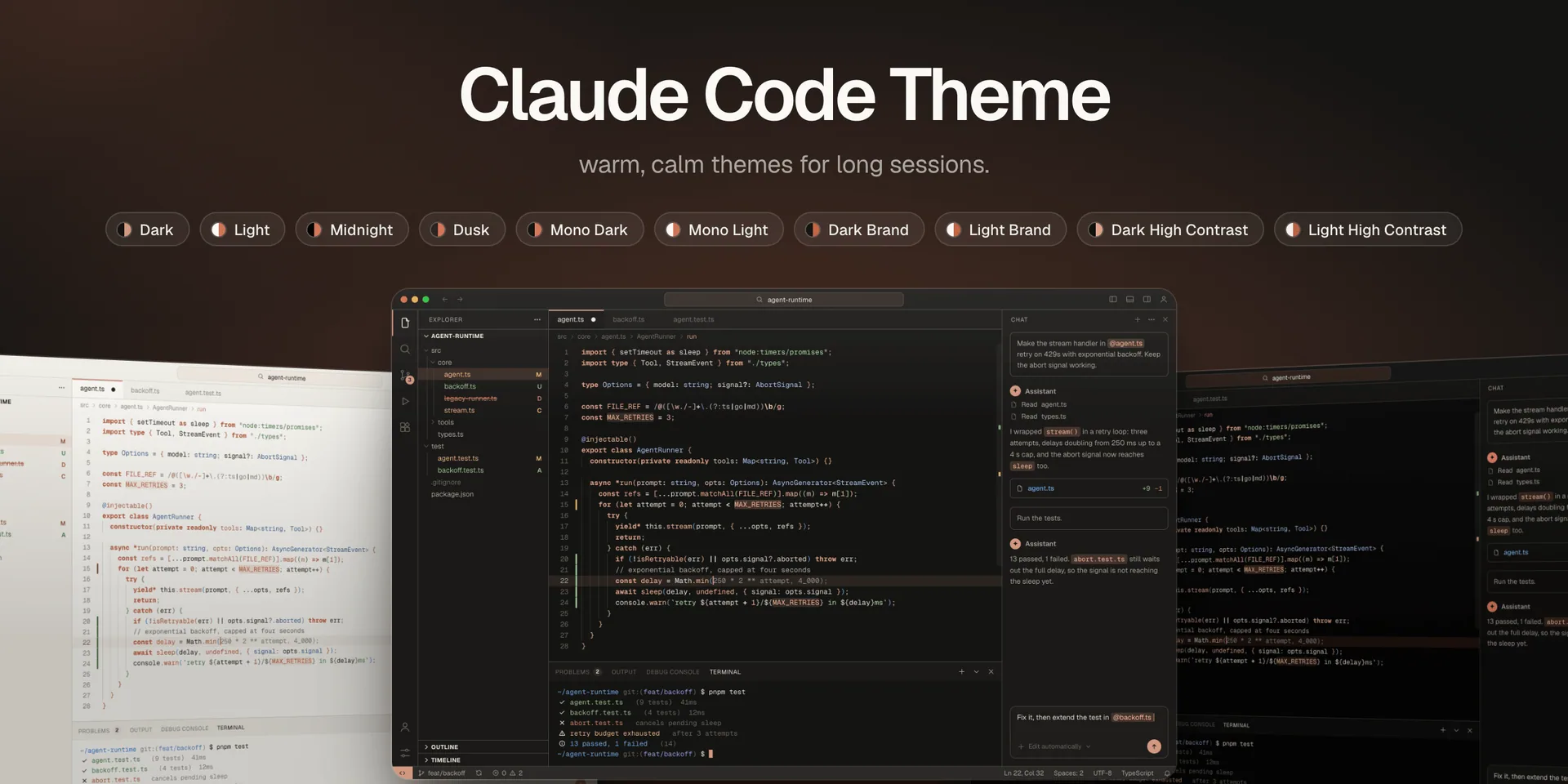
Task: Open the Explorer icon in the activity bar
Action: pyautogui.click(x=405, y=323)
